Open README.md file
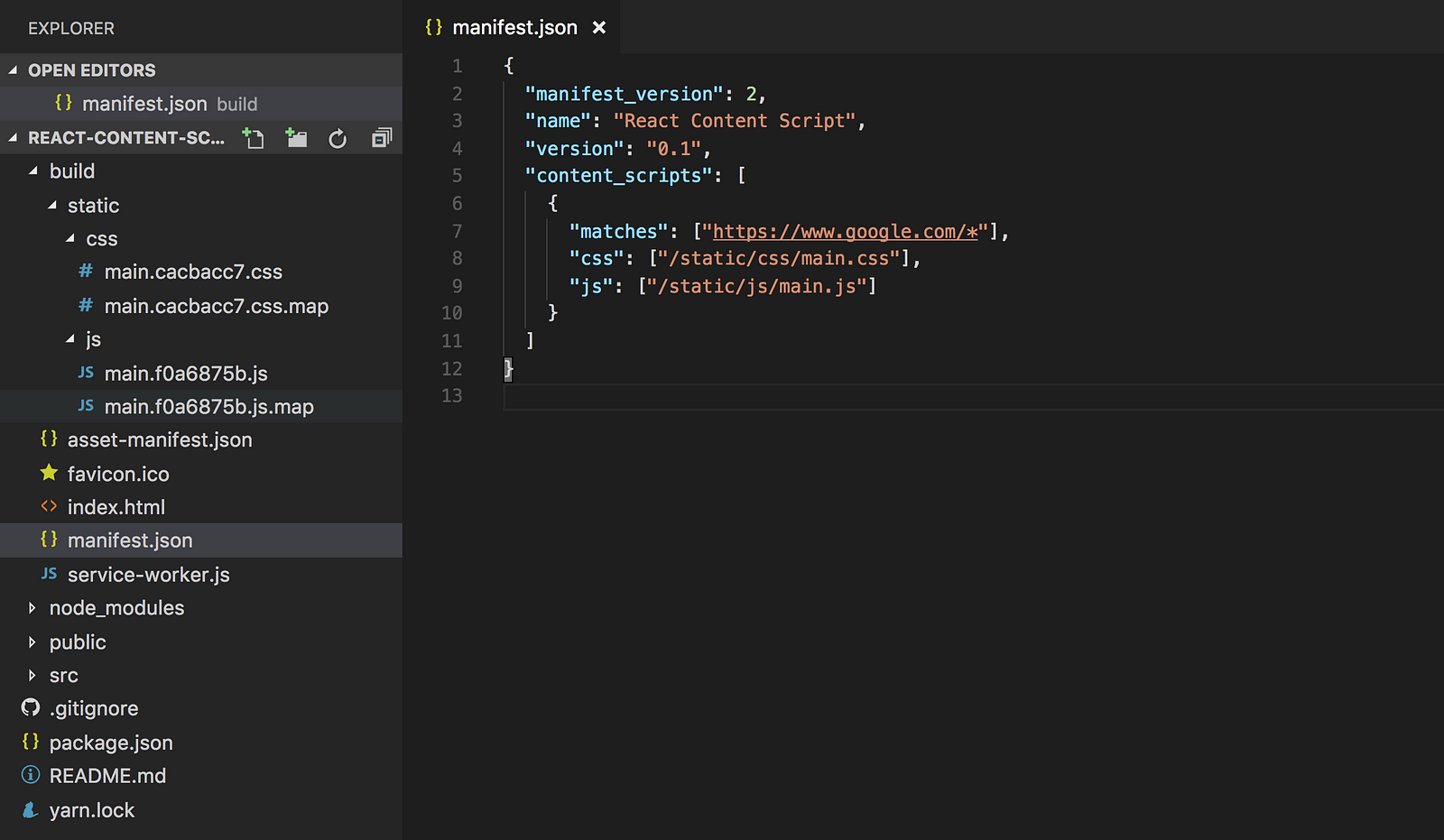Viewport: 1444px width, 840px height. click(x=107, y=776)
